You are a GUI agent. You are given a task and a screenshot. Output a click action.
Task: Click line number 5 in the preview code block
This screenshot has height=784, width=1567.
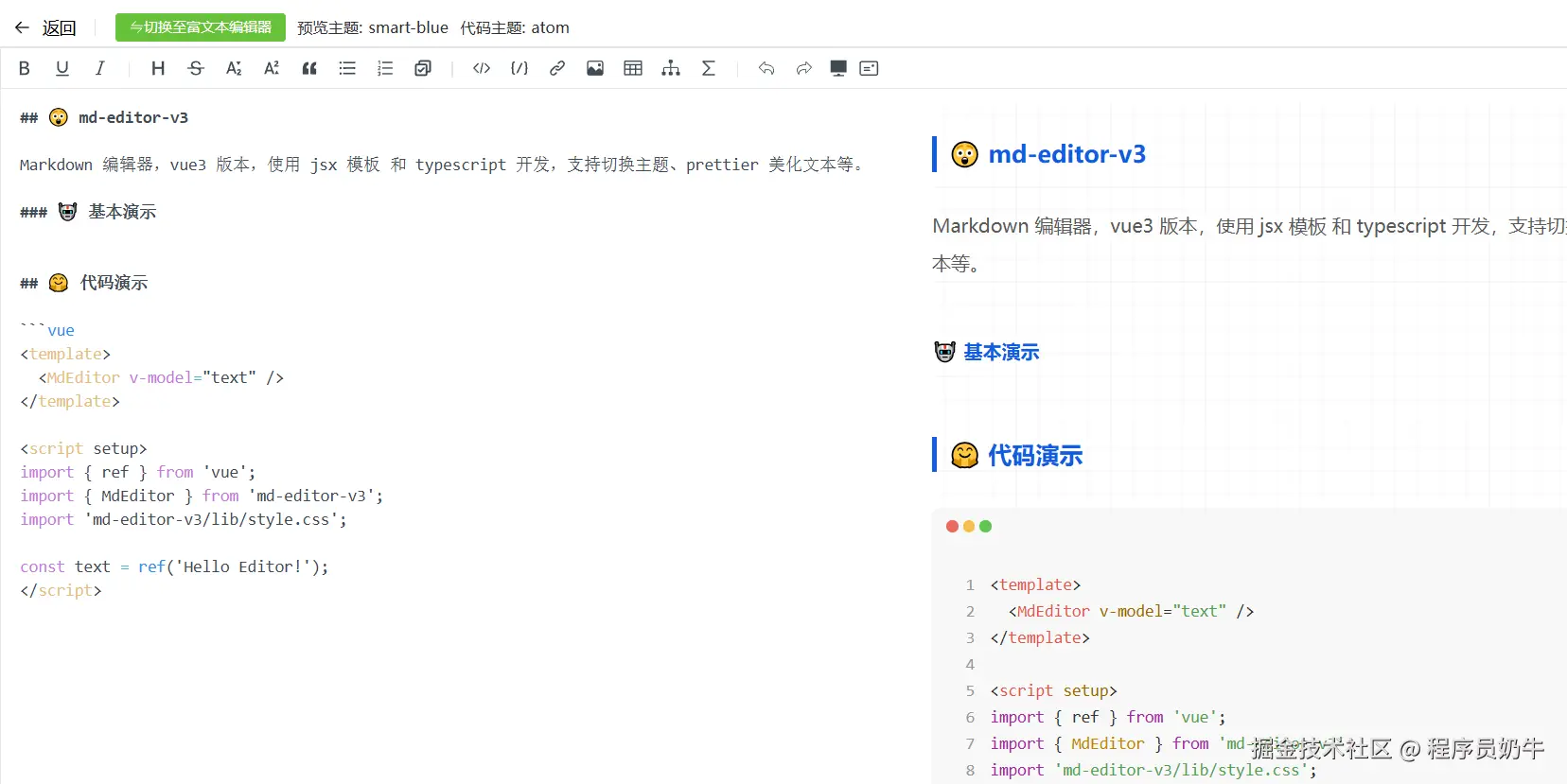tap(970, 690)
